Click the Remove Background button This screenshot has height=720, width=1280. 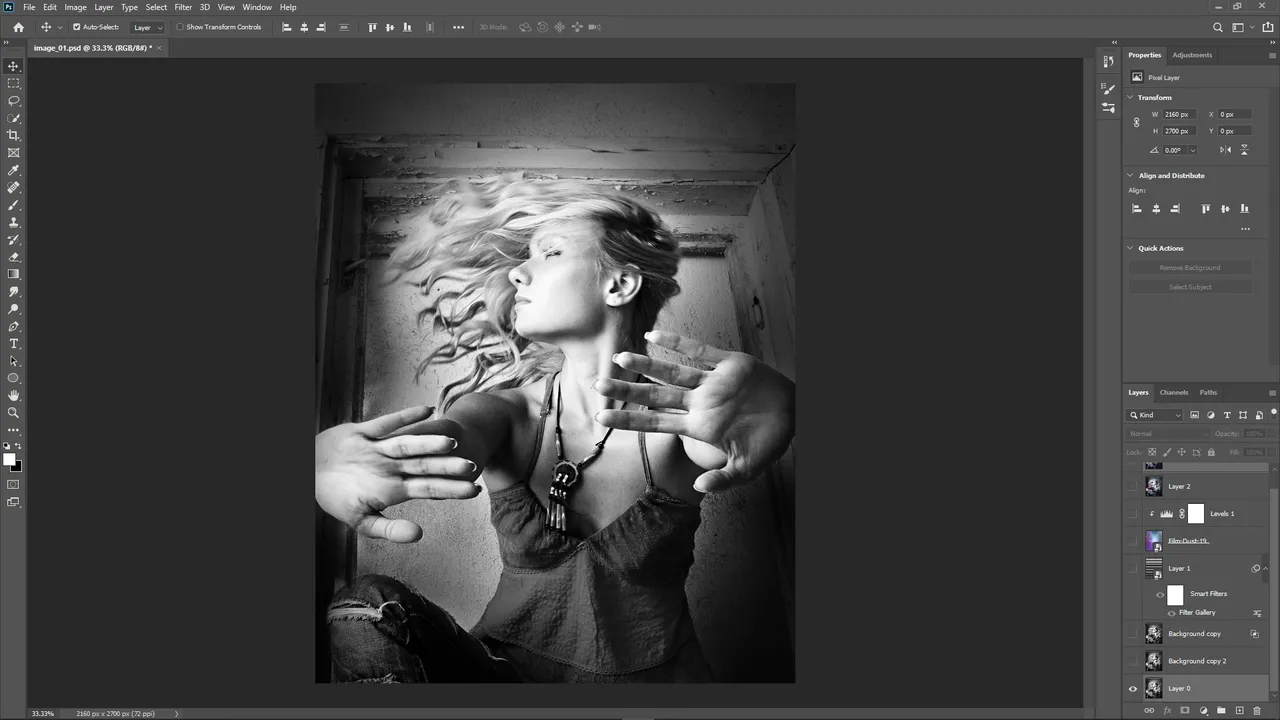(1190, 268)
